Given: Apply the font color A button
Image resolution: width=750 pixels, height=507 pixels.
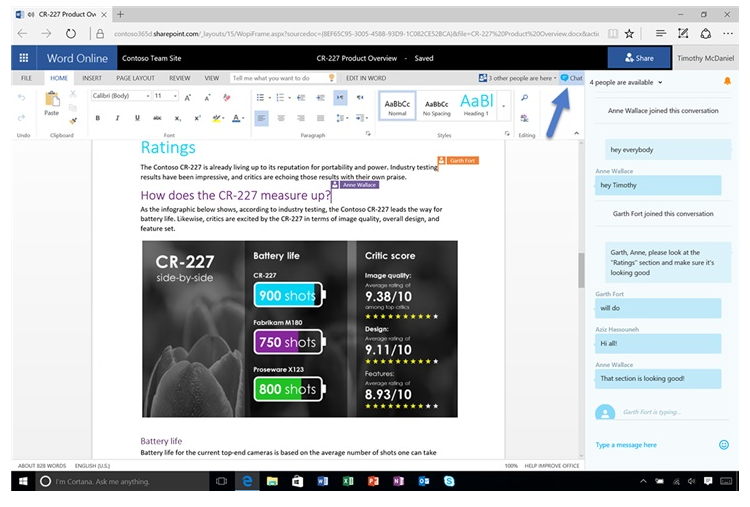Looking at the screenshot, I should coord(236,118).
